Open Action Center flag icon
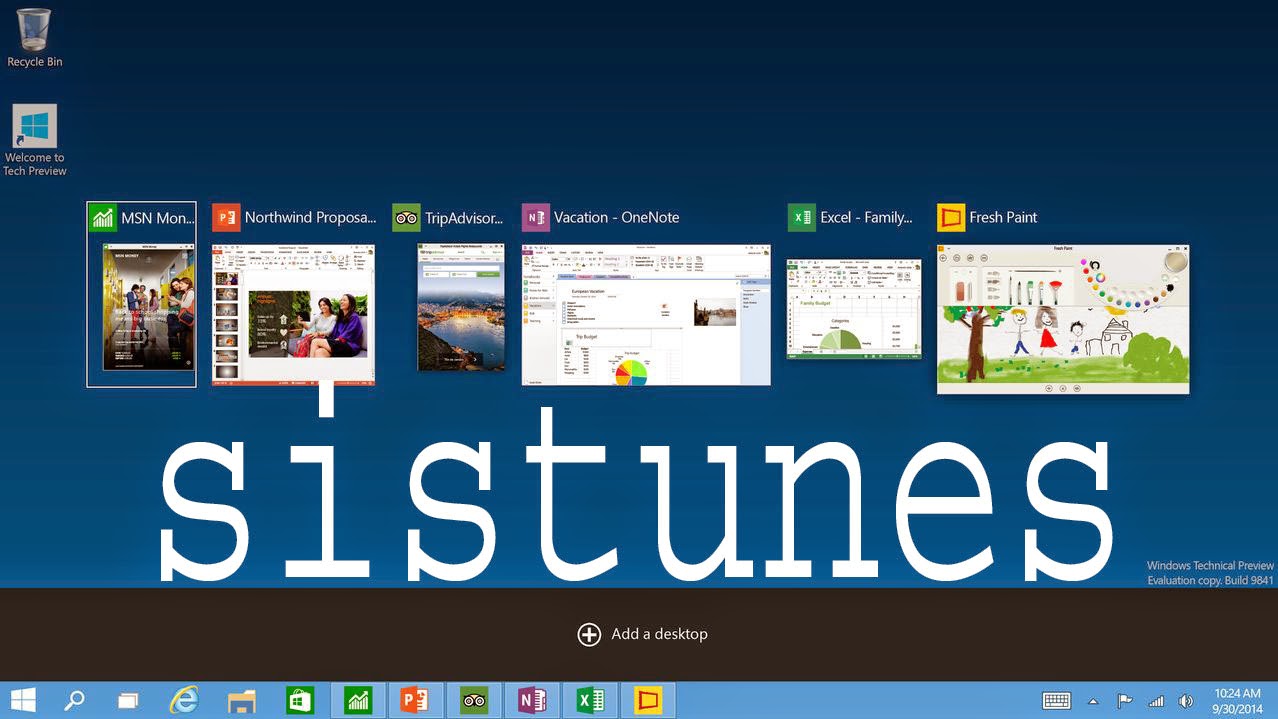 tap(1124, 701)
